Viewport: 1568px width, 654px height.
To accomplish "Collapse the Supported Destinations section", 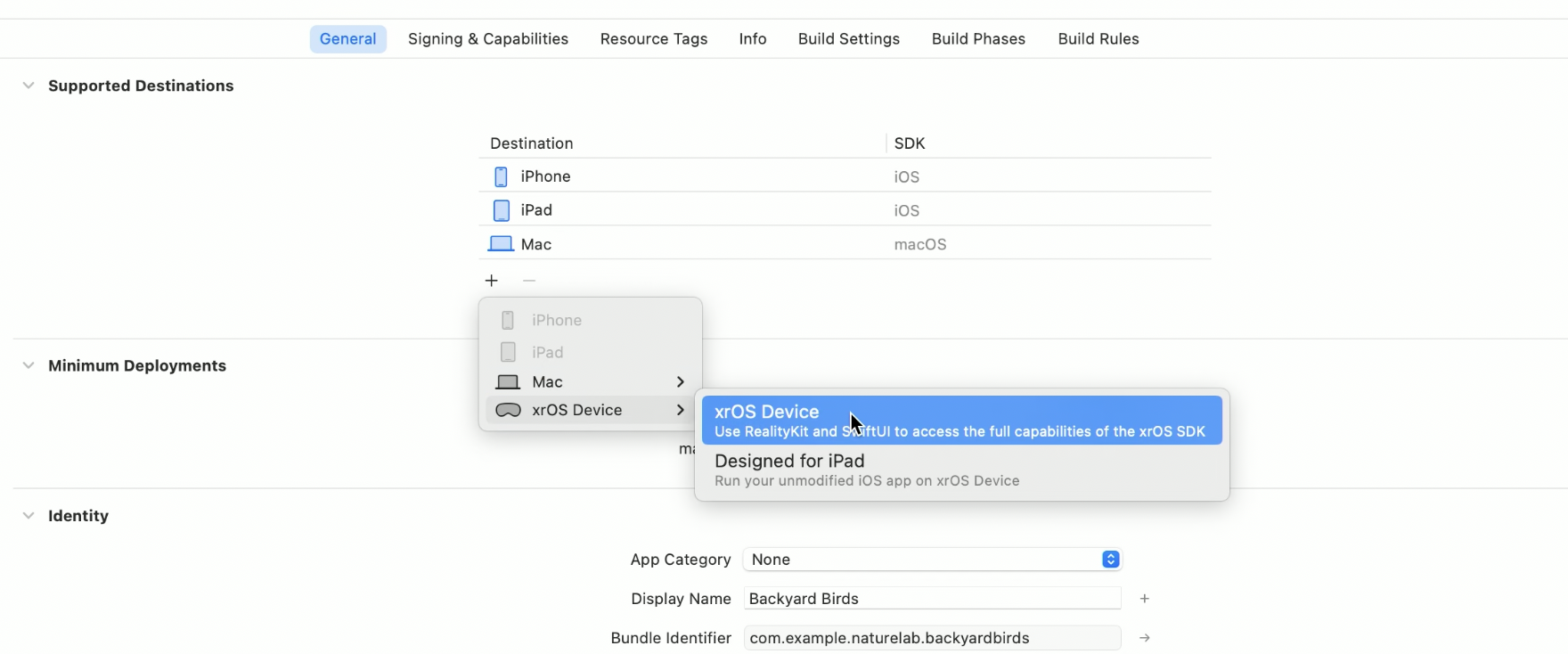I will pyautogui.click(x=29, y=86).
